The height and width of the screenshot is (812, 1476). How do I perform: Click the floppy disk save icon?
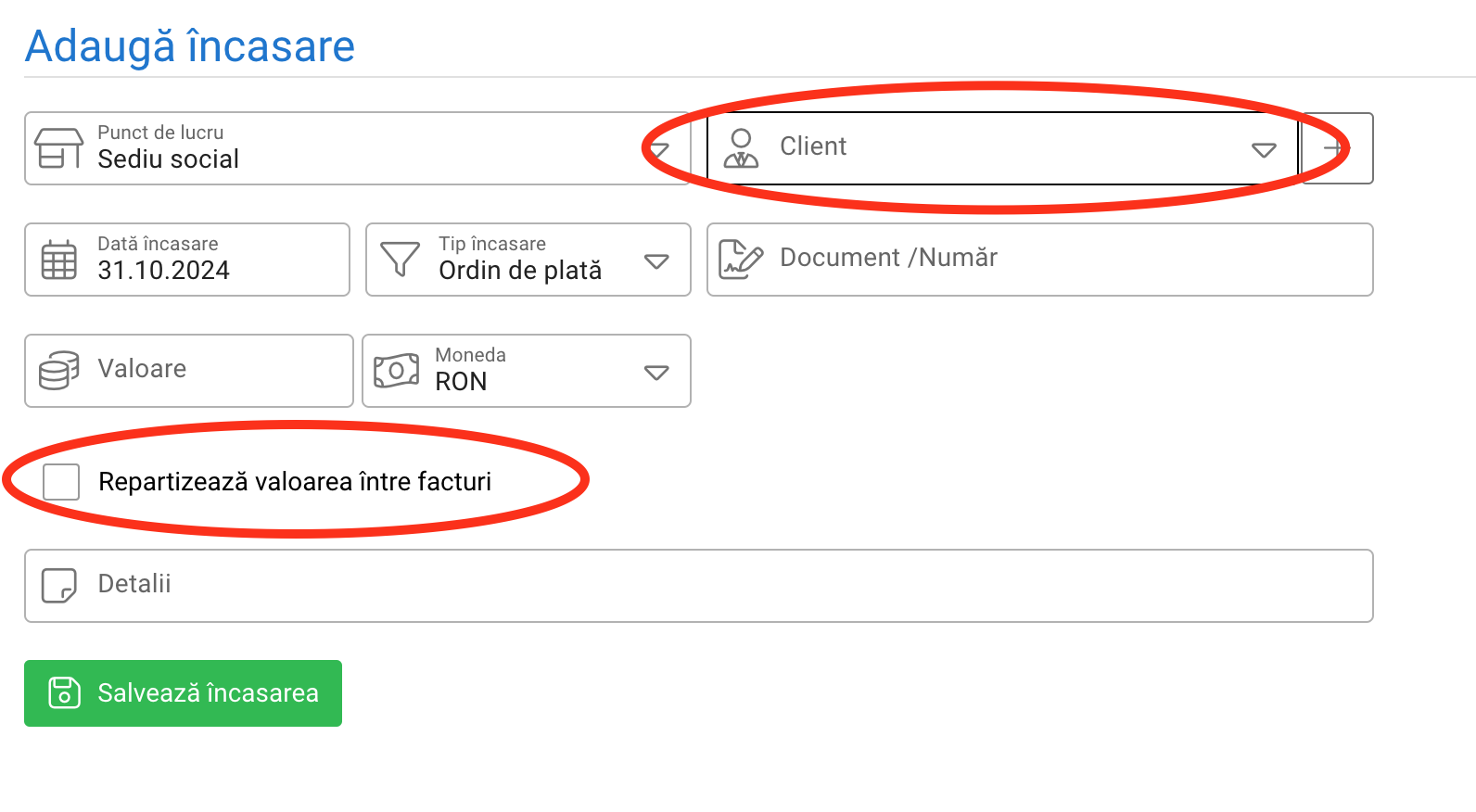(65, 692)
